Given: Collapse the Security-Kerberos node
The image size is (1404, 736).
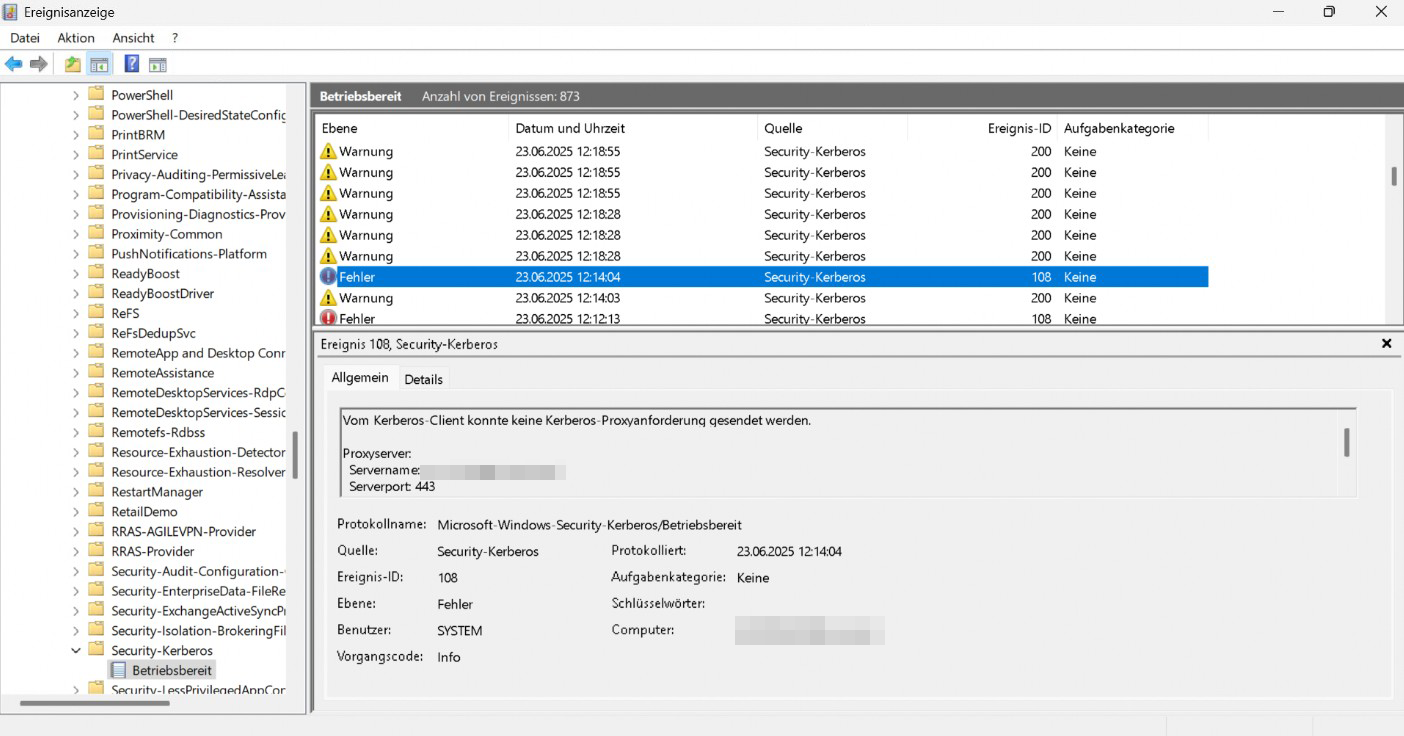Looking at the screenshot, I should click(75, 650).
